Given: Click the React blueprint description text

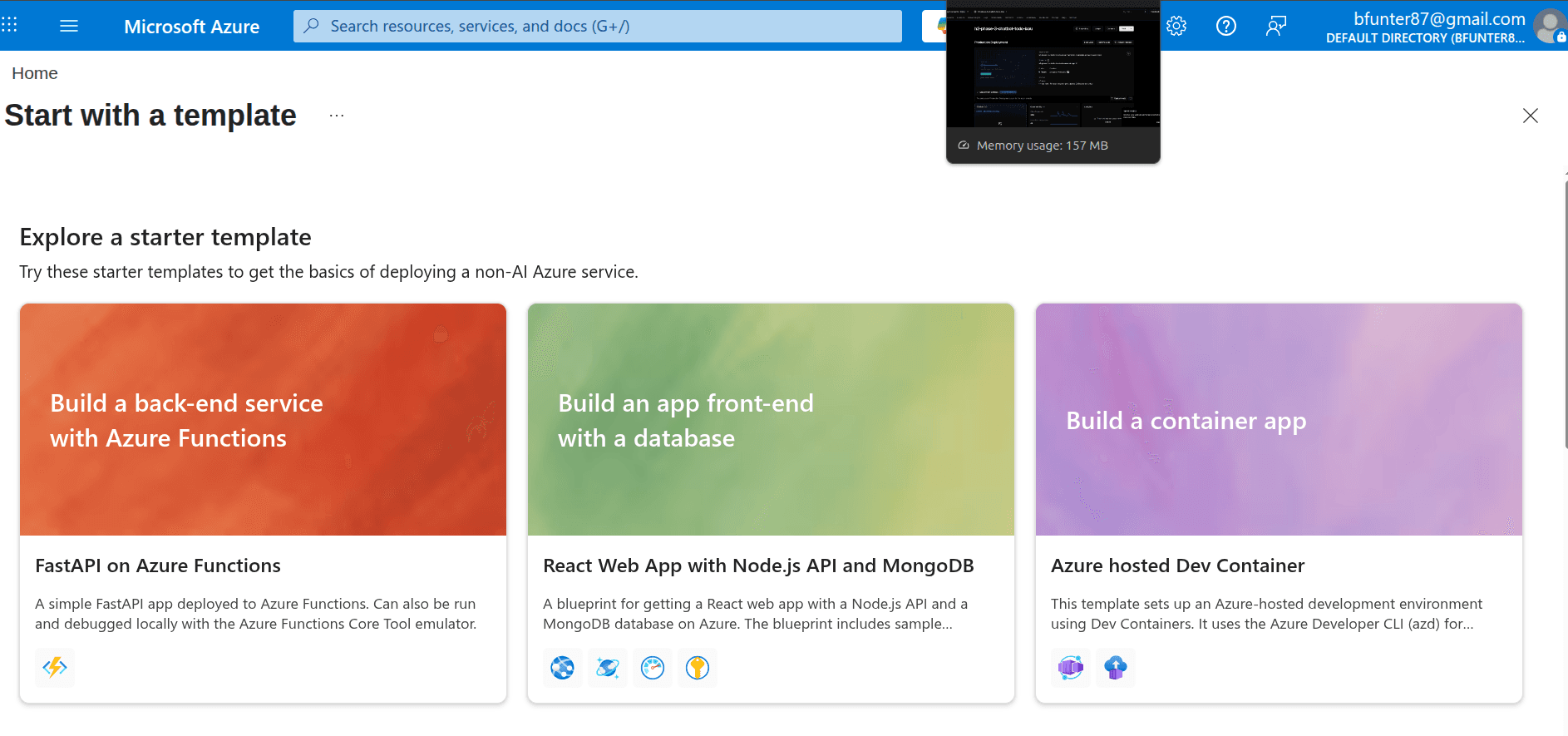Looking at the screenshot, I should click(756, 614).
